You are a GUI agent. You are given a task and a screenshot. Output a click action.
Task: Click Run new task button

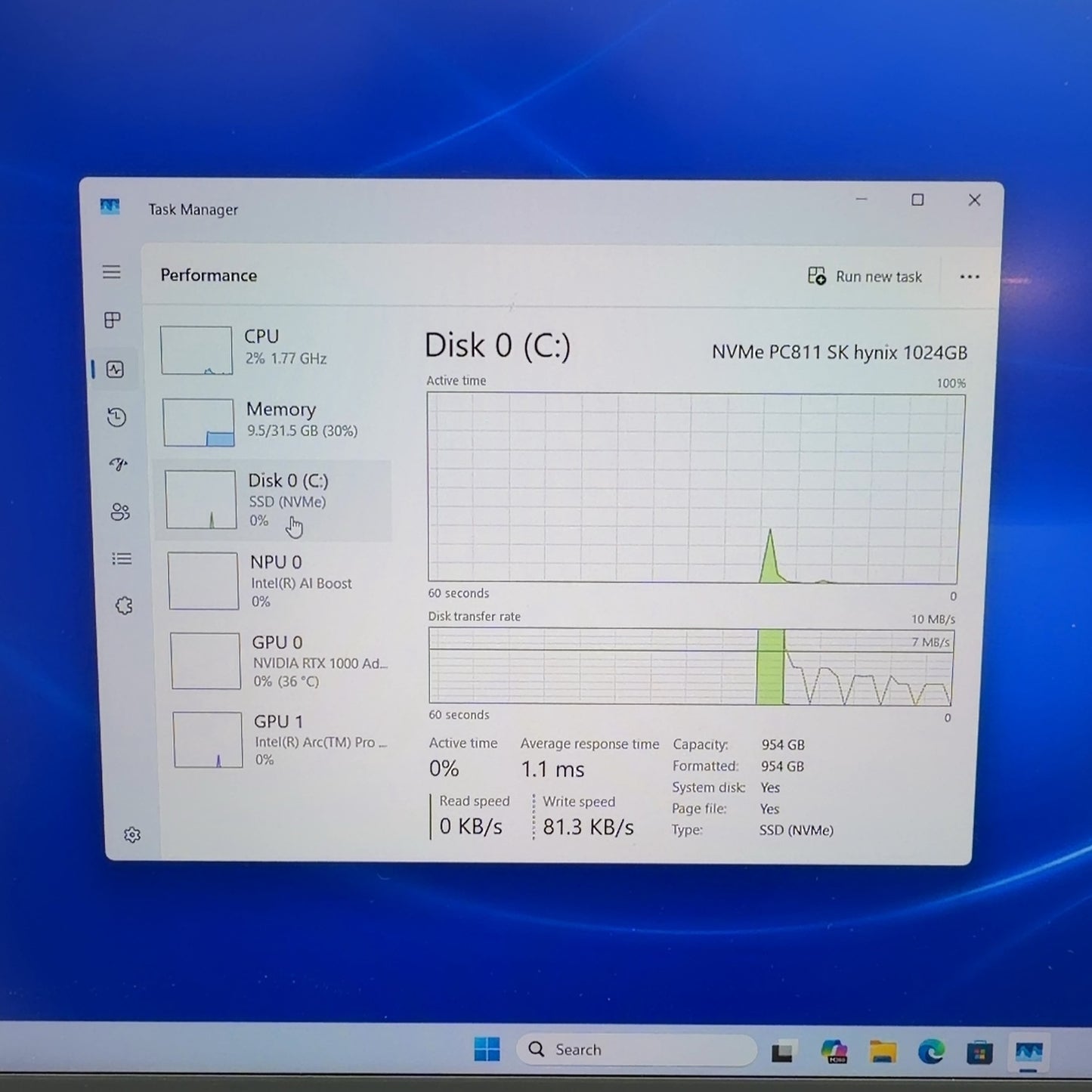(x=865, y=277)
